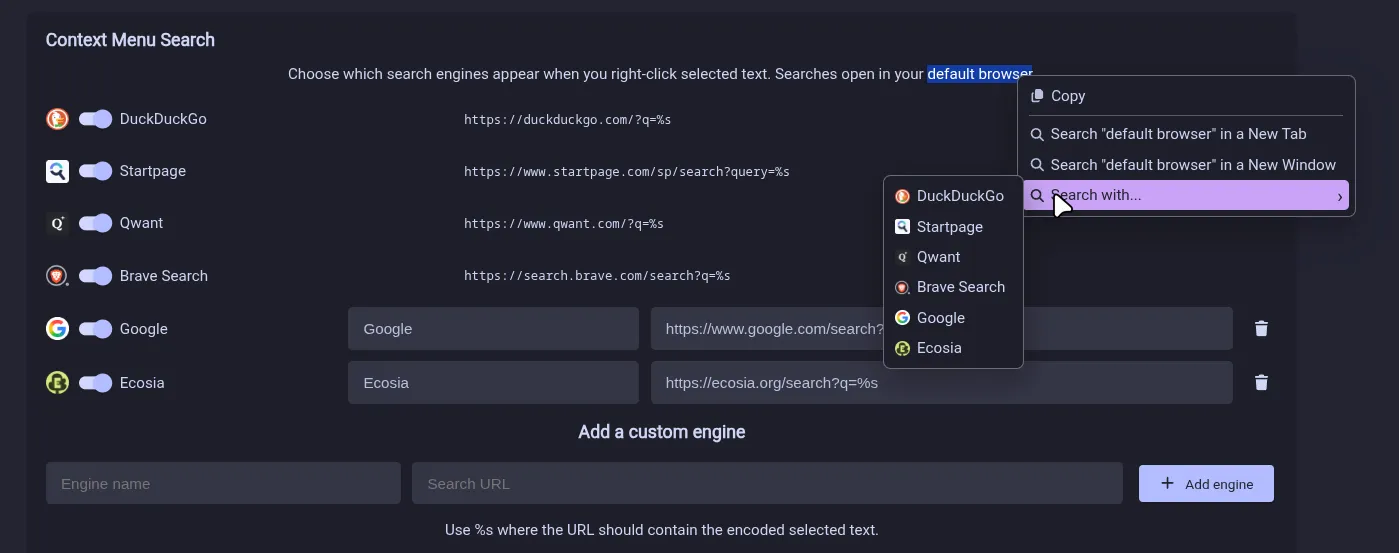Click the Qwant icon in the submenu
Screen dimensions: 1399x553
[902, 257]
